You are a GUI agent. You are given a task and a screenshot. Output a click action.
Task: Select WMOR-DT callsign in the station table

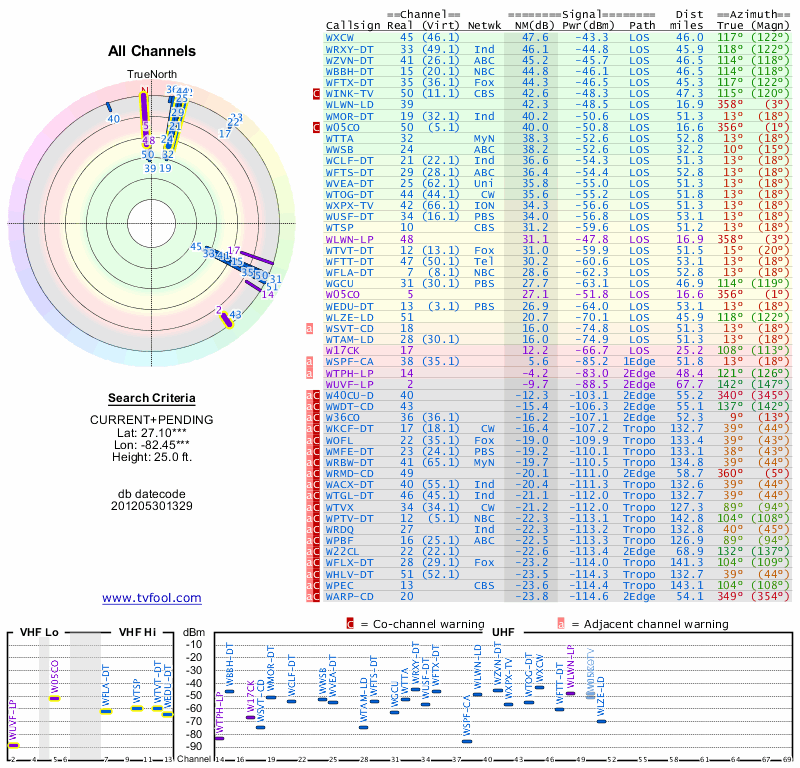coord(349,116)
